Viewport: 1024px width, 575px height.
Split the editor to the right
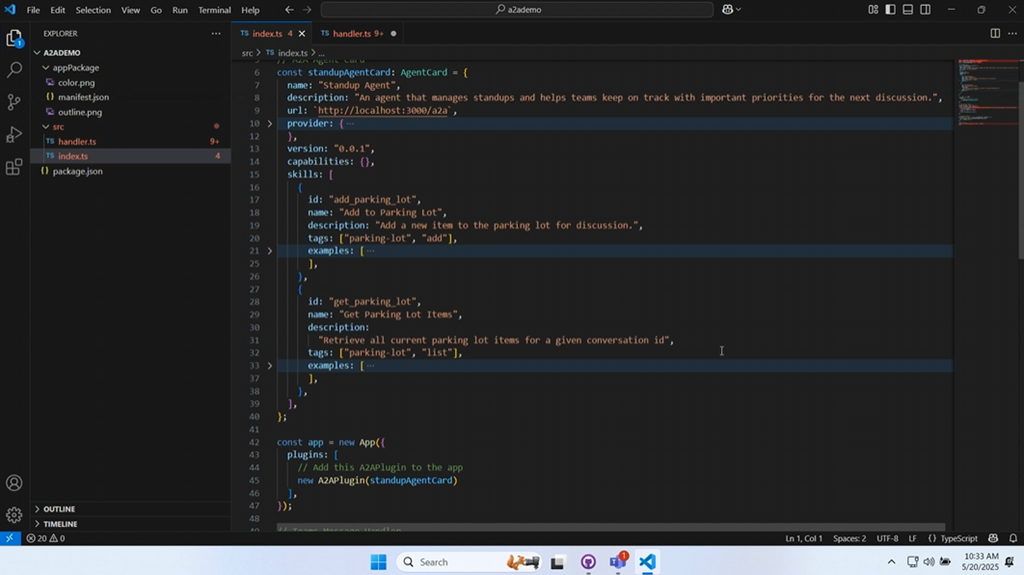(x=995, y=33)
